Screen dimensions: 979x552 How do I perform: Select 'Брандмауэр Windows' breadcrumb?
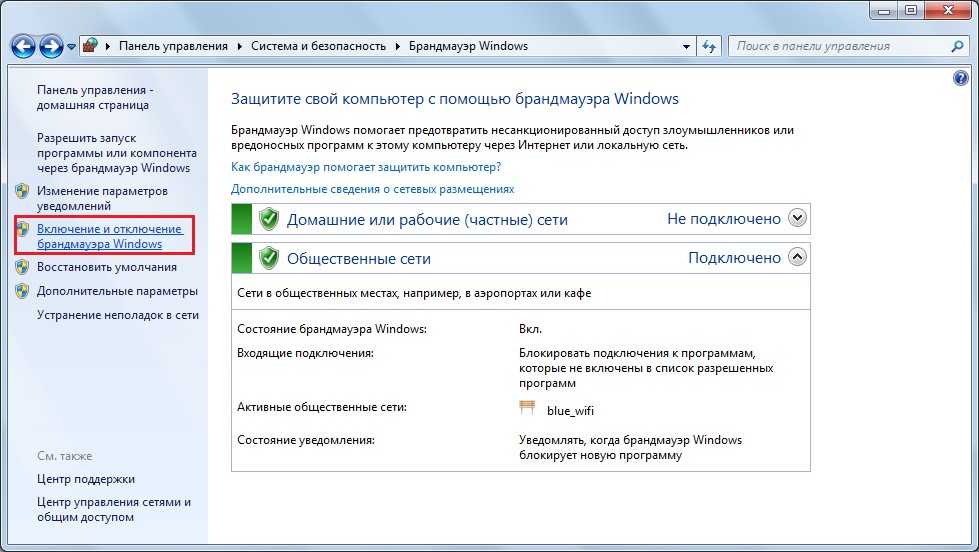(x=468, y=46)
